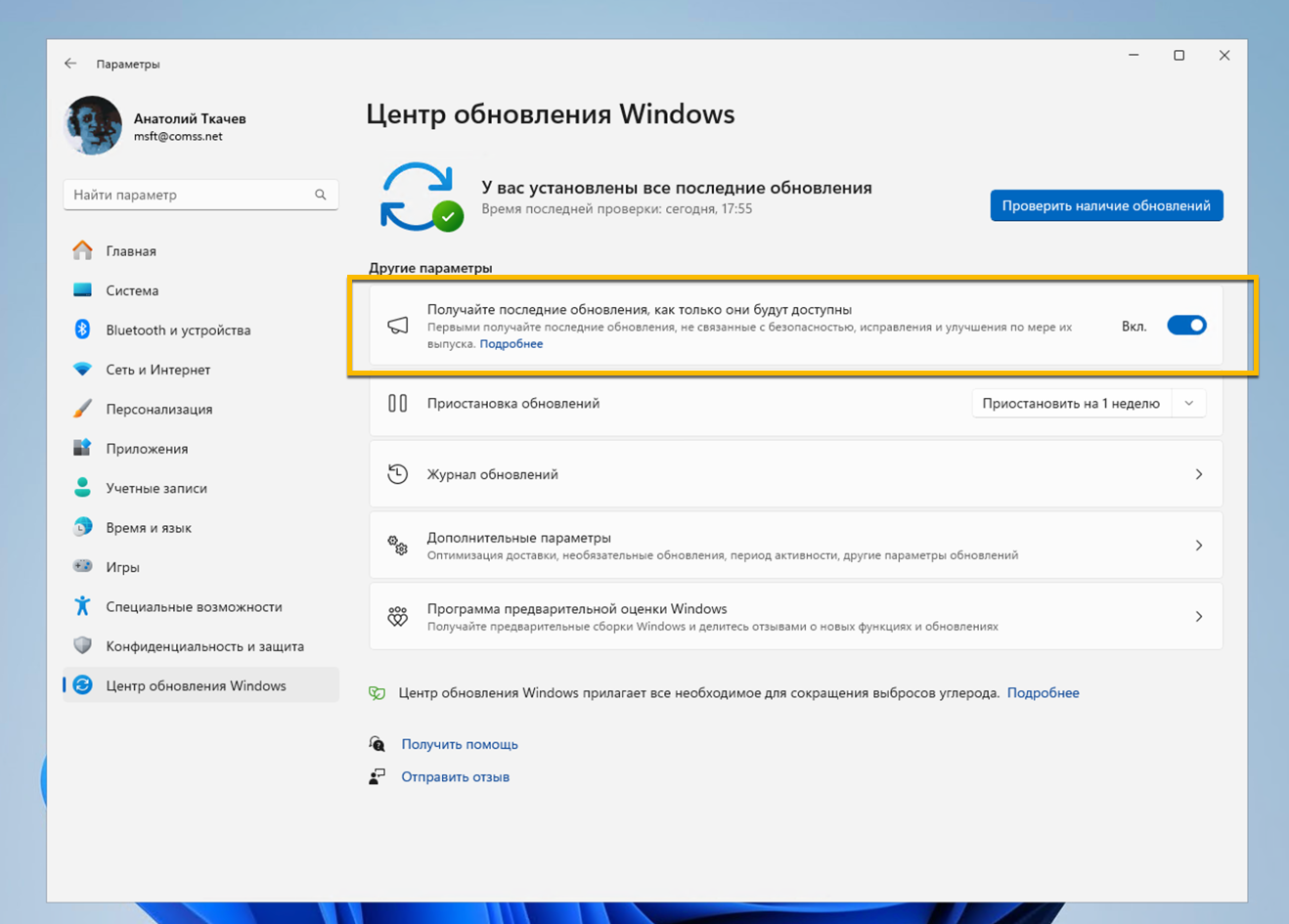This screenshot has width=1289, height=924.
Task: Go to Bluetooth и устройства section
Action: pyautogui.click(x=200, y=330)
